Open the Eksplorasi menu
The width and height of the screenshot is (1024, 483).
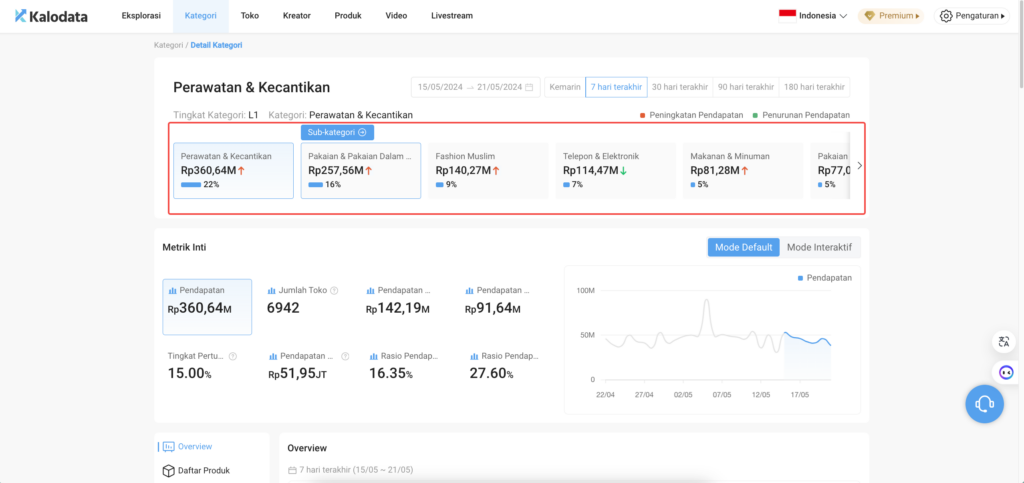click(x=141, y=16)
